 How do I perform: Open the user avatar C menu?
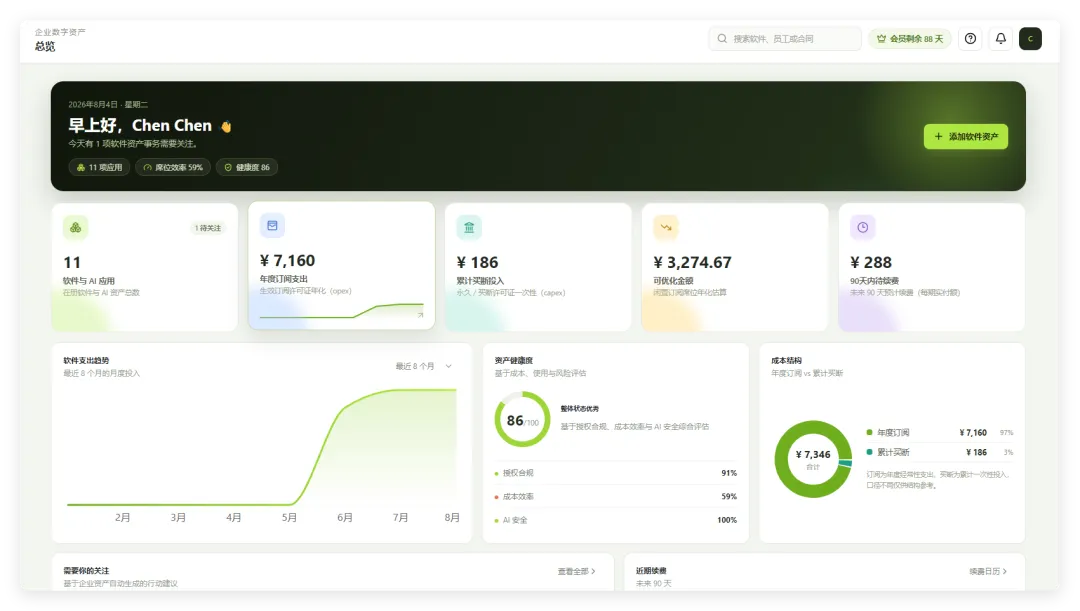point(1030,39)
